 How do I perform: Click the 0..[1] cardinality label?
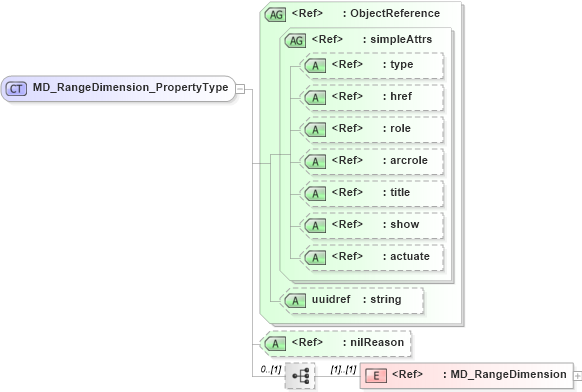pyautogui.click(x=271, y=369)
